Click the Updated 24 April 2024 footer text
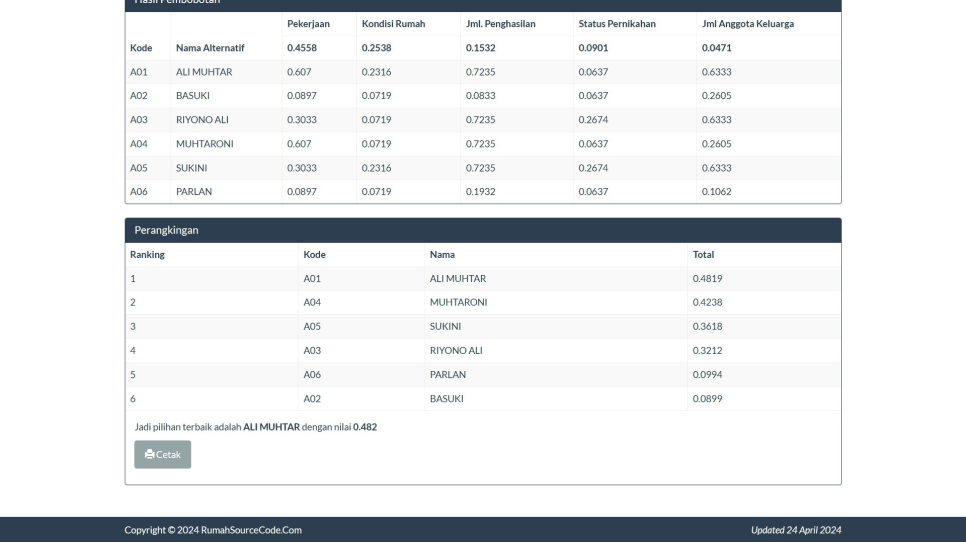Screen dimensions: 966x543 click(x=796, y=530)
